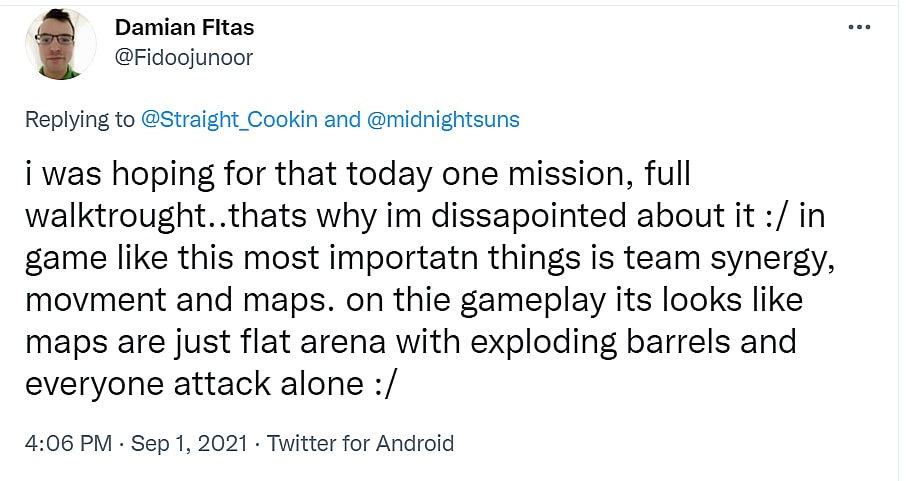The width and height of the screenshot is (907, 481).
Task: Click the @Fidoojunoor handle
Action: click(184, 57)
